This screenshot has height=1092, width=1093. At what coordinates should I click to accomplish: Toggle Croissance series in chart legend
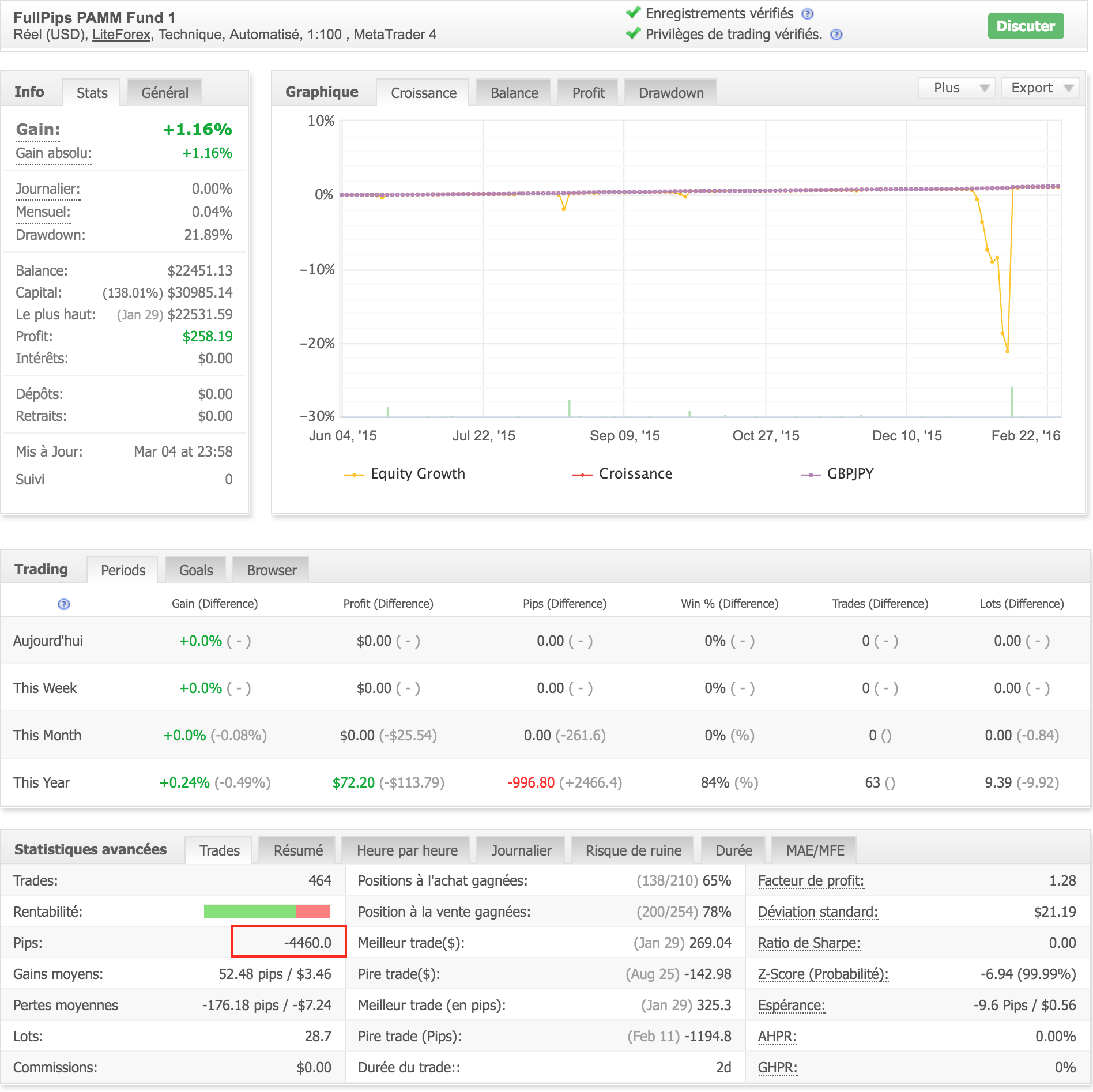623,474
